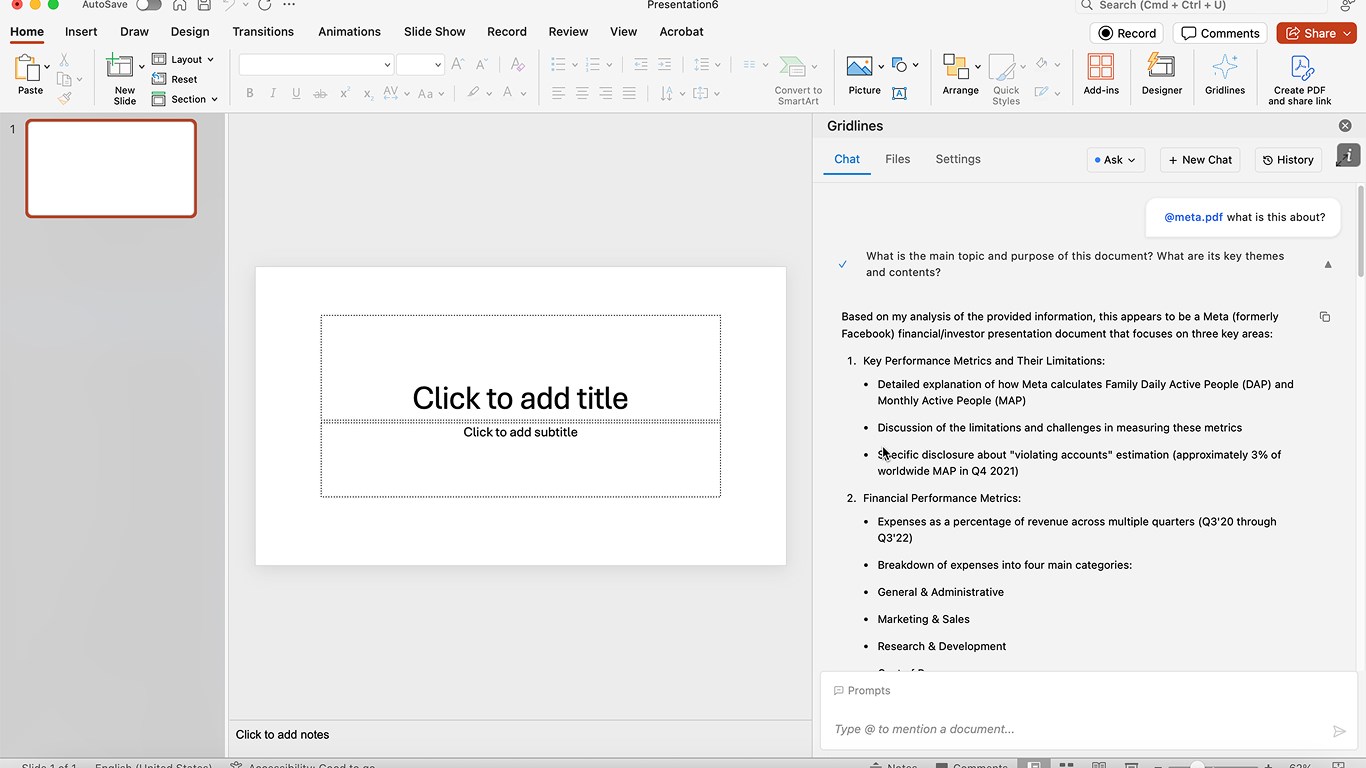
Task: Click the red Share button
Action: [x=1316, y=33]
